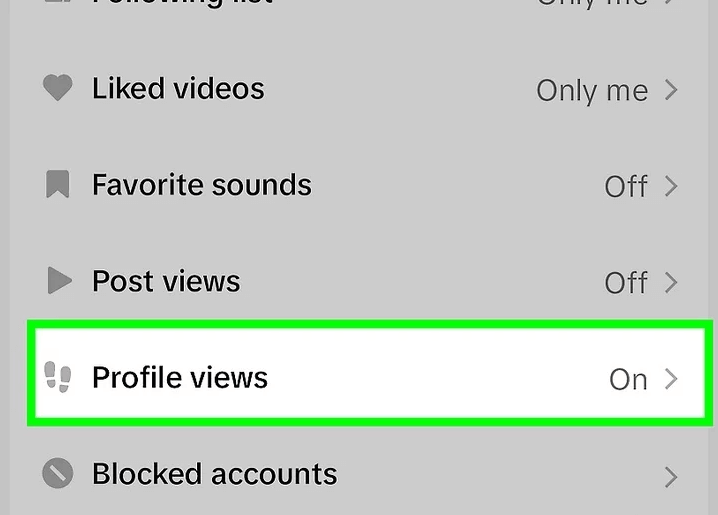Open the Favorite sounds setting
This screenshot has height=515, width=718.
359,185
